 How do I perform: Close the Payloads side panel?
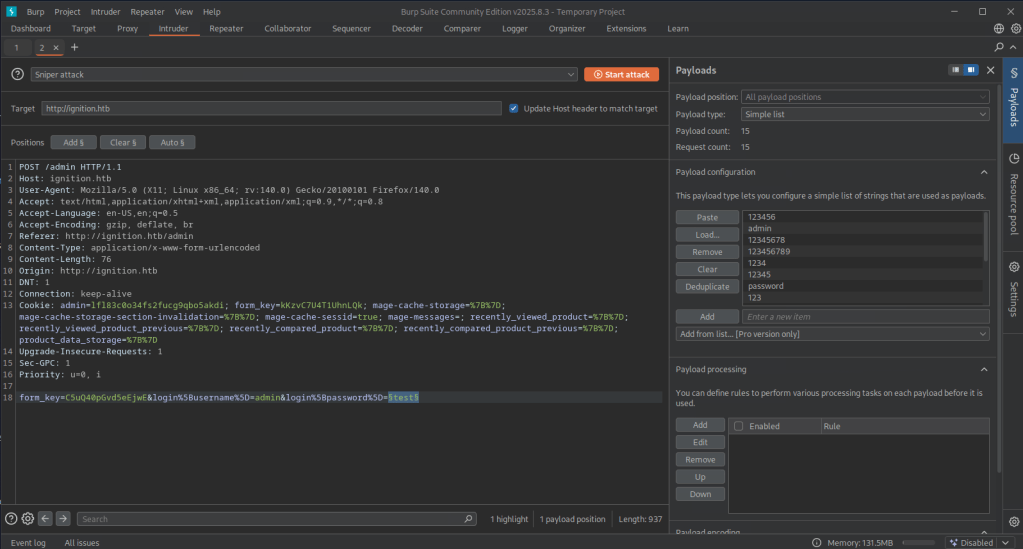pos(990,70)
